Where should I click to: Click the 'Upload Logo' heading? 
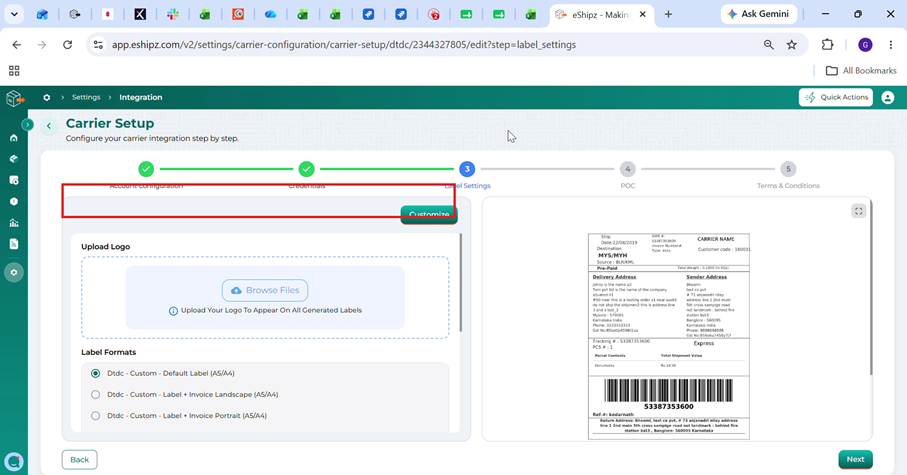point(106,246)
